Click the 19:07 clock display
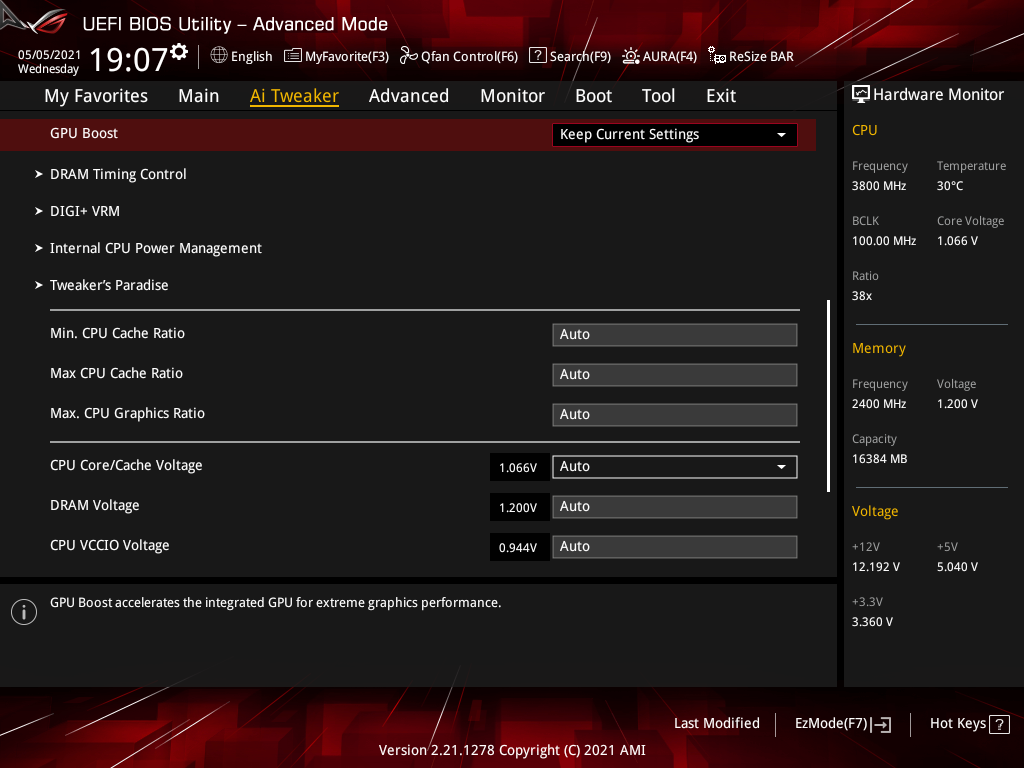 tap(129, 59)
